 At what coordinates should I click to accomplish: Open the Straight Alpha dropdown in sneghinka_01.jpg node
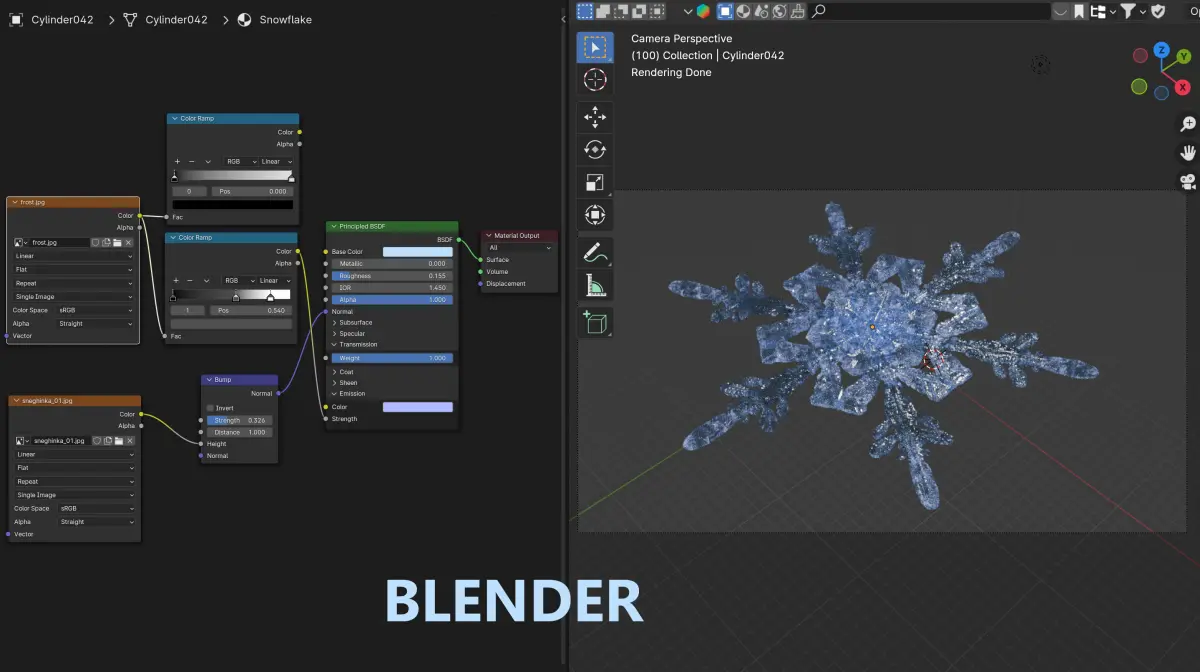point(97,522)
